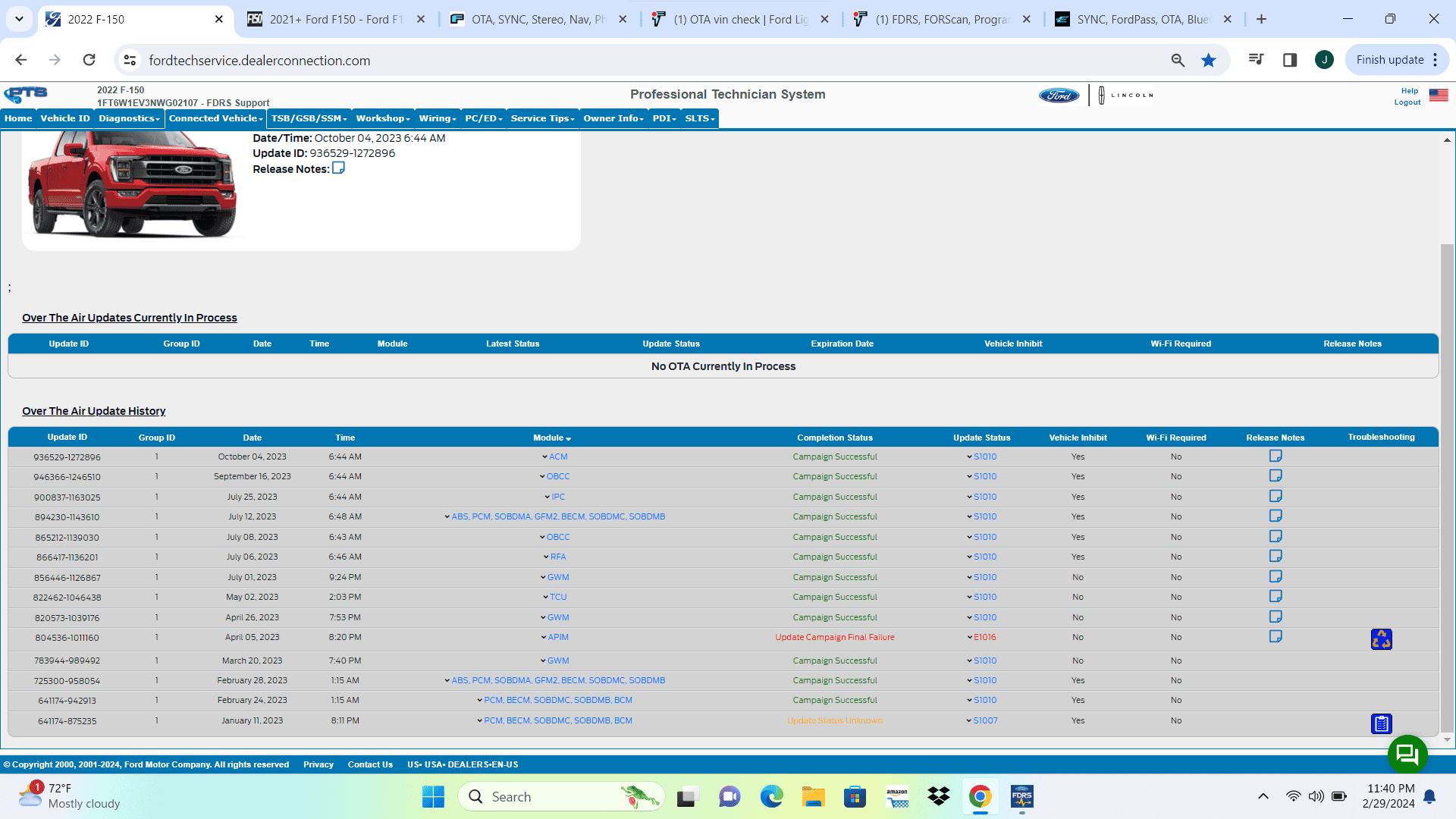Image resolution: width=1456 pixels, height=819 pixels.
Task: Bookmark page with the star icon
Action: (x=1208, y=60)
